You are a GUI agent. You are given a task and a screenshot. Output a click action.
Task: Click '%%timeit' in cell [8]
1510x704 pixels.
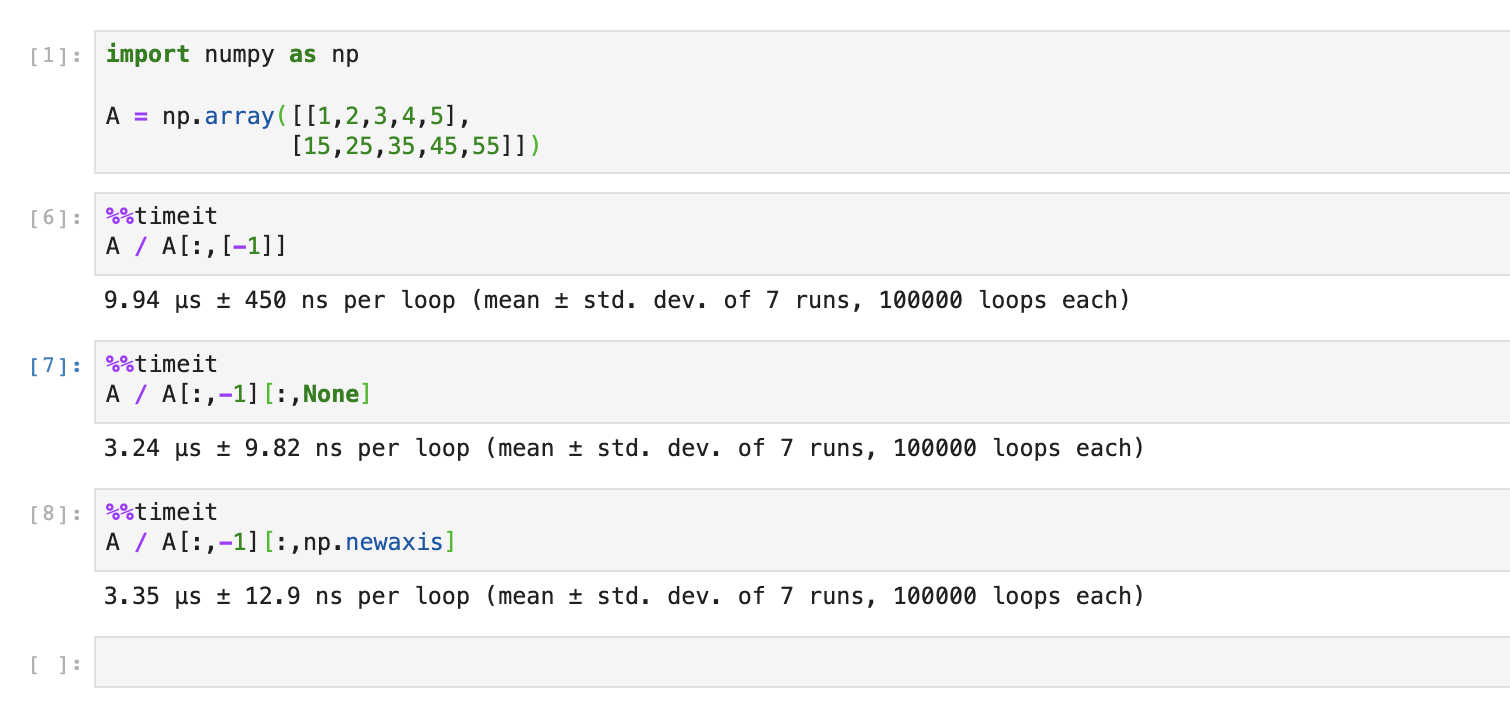[161, 511]
